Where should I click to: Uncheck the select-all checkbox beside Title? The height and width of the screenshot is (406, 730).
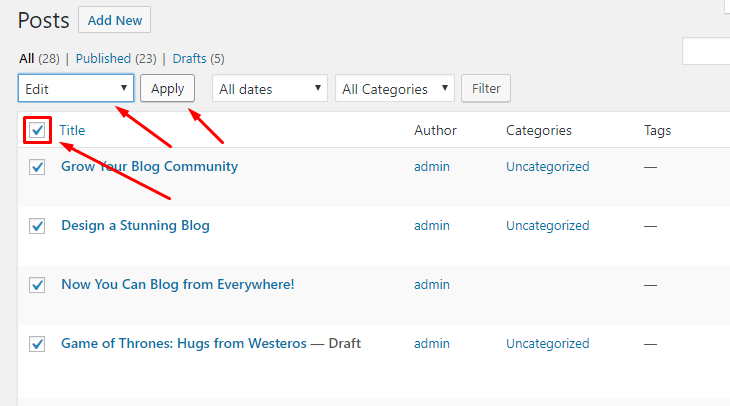(37, 130)
